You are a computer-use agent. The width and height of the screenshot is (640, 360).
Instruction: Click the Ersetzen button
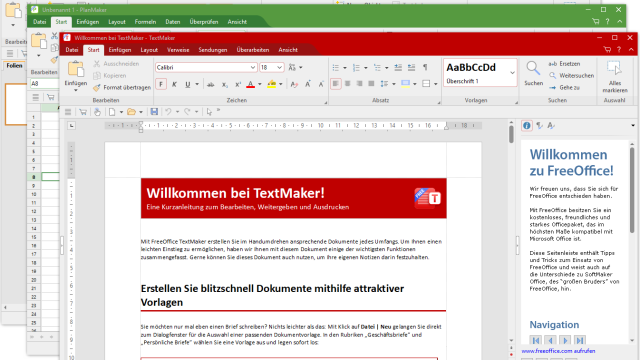[x=564, y=64]
